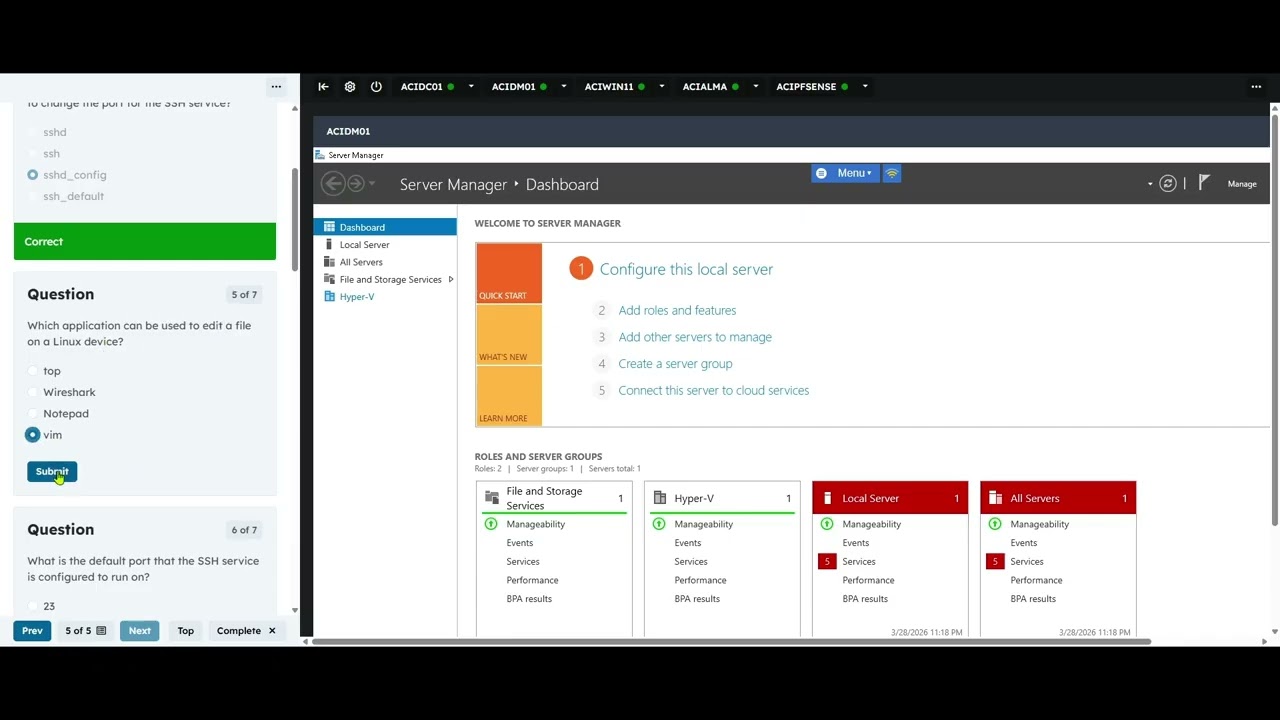Open the ACIALMA machine dropdown arrow
The width and height of the screenshot is (1280, 720).
coord(755,87)
